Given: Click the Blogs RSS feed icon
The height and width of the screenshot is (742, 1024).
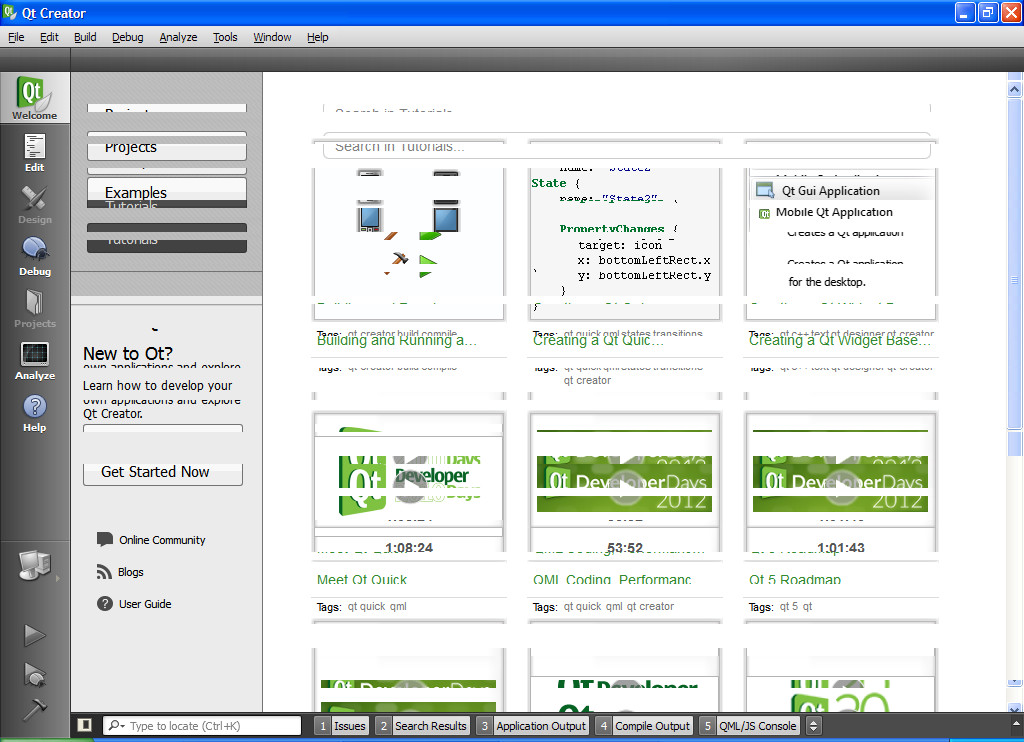Looking at the screenshot, I should click(104, 572).
